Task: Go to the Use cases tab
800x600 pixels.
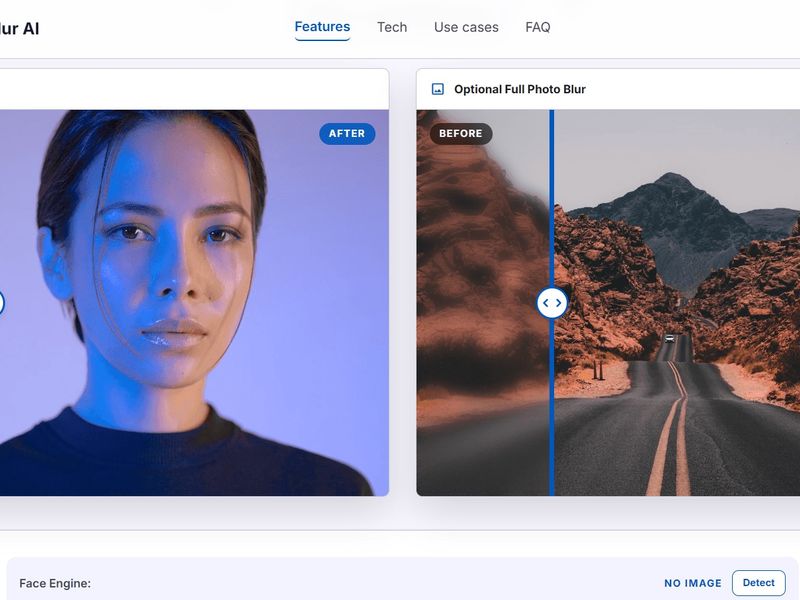Action: click(x=466, y=27)
